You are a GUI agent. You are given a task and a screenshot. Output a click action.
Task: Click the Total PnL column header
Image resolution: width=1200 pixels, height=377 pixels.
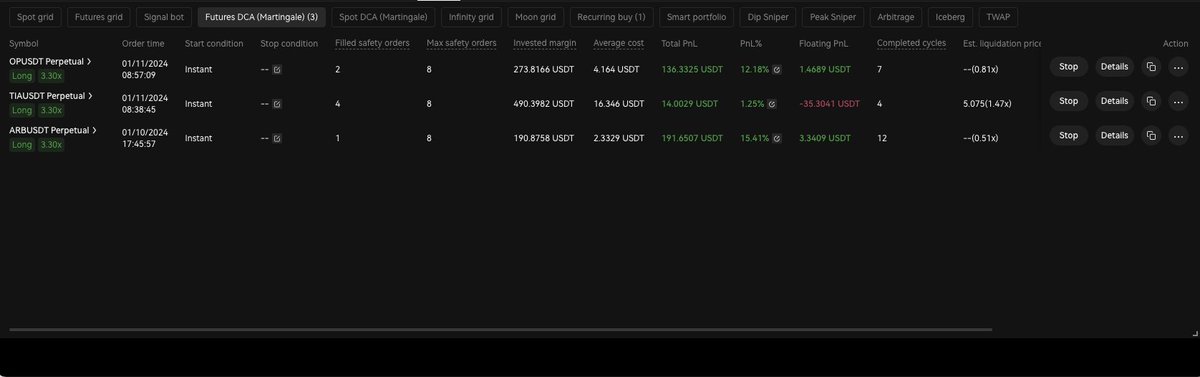pos(679,43)
